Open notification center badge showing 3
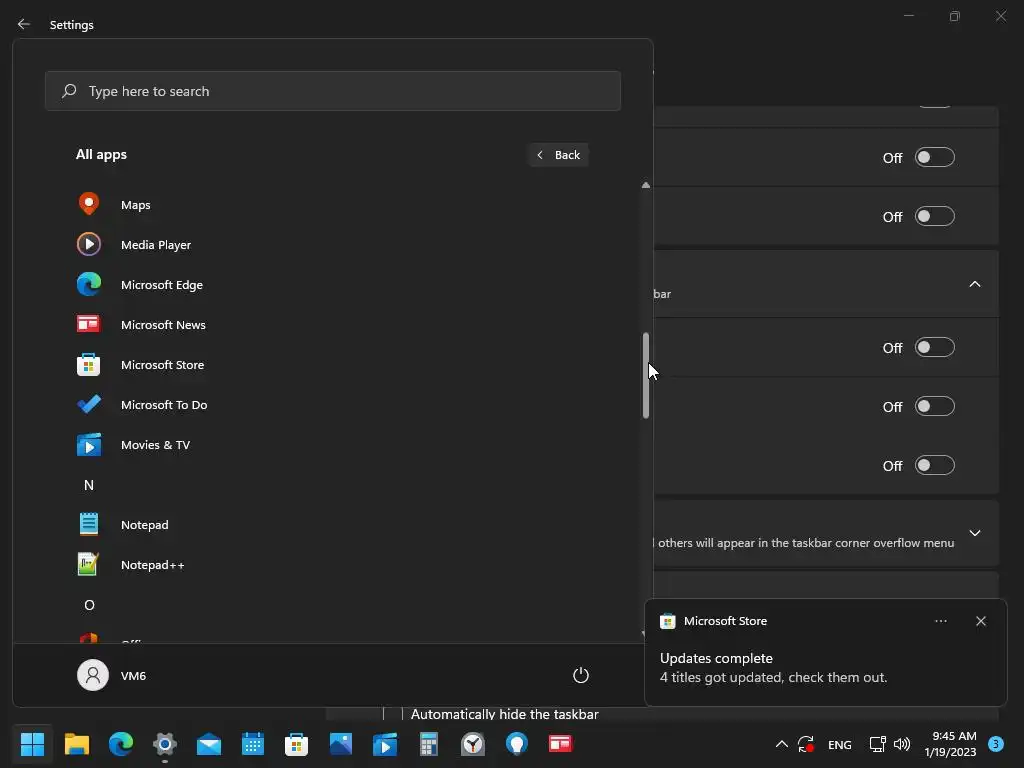This screenshot has height=768, width=1024. point(996,744)
